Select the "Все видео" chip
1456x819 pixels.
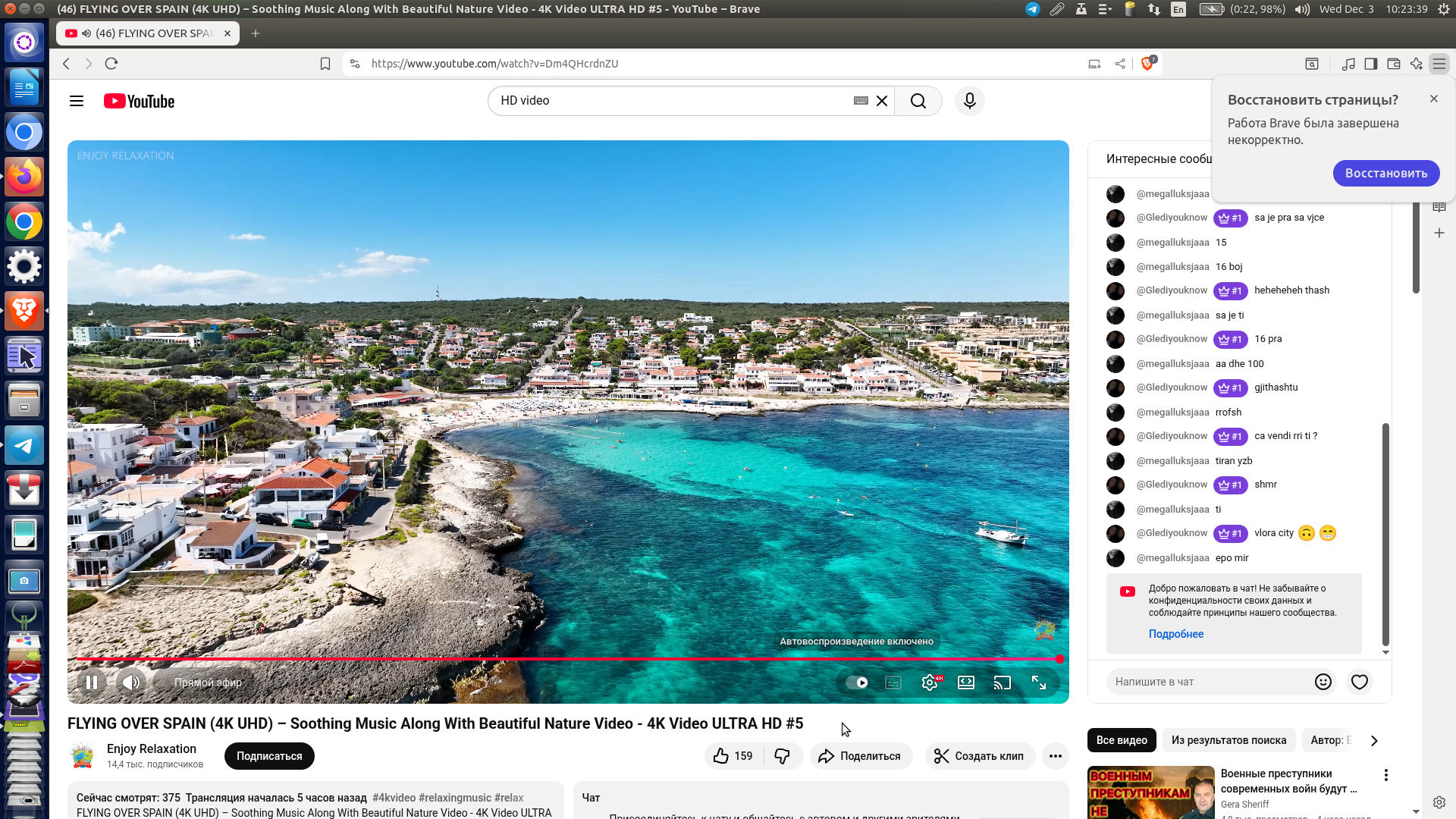pyautogui.click(x=1121, y=740)
